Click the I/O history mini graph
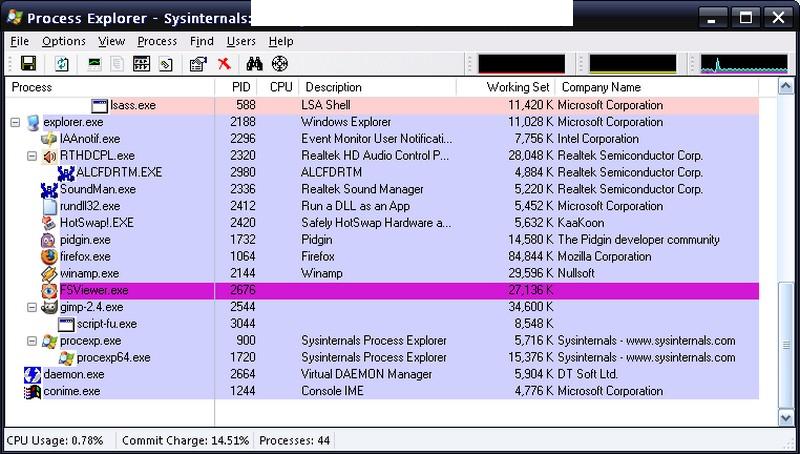 coord(744,64)
